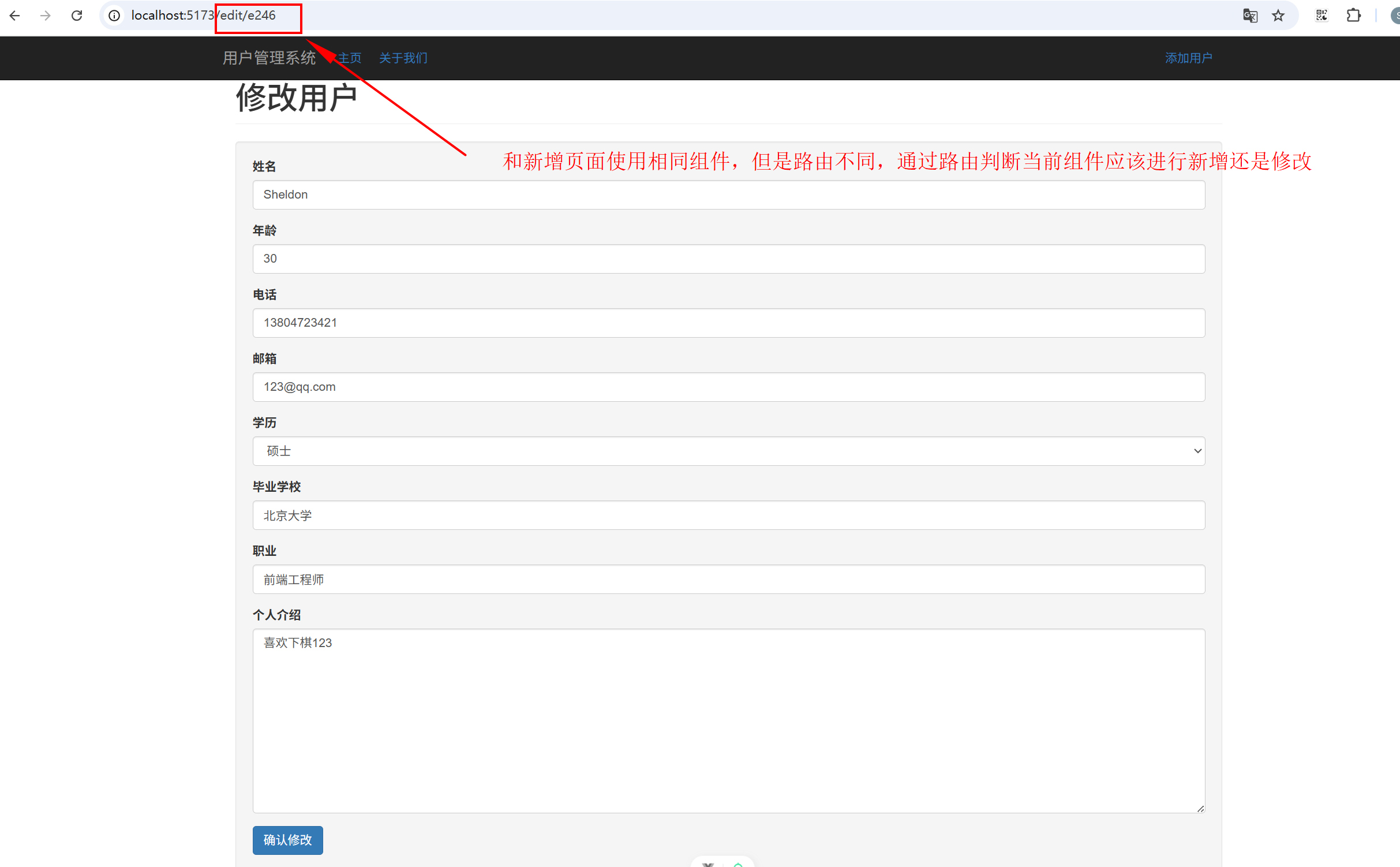Select the 邮箱 field with 123@qq.com
This screenshot has height=867, width=1400.
[728, 387]
